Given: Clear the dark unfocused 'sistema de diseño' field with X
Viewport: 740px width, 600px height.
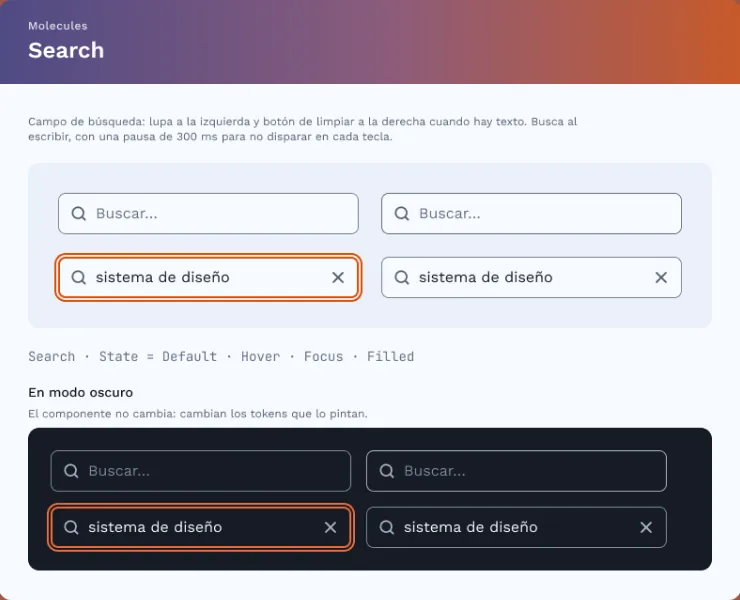Looking at the screenshot, I should 646,527.
